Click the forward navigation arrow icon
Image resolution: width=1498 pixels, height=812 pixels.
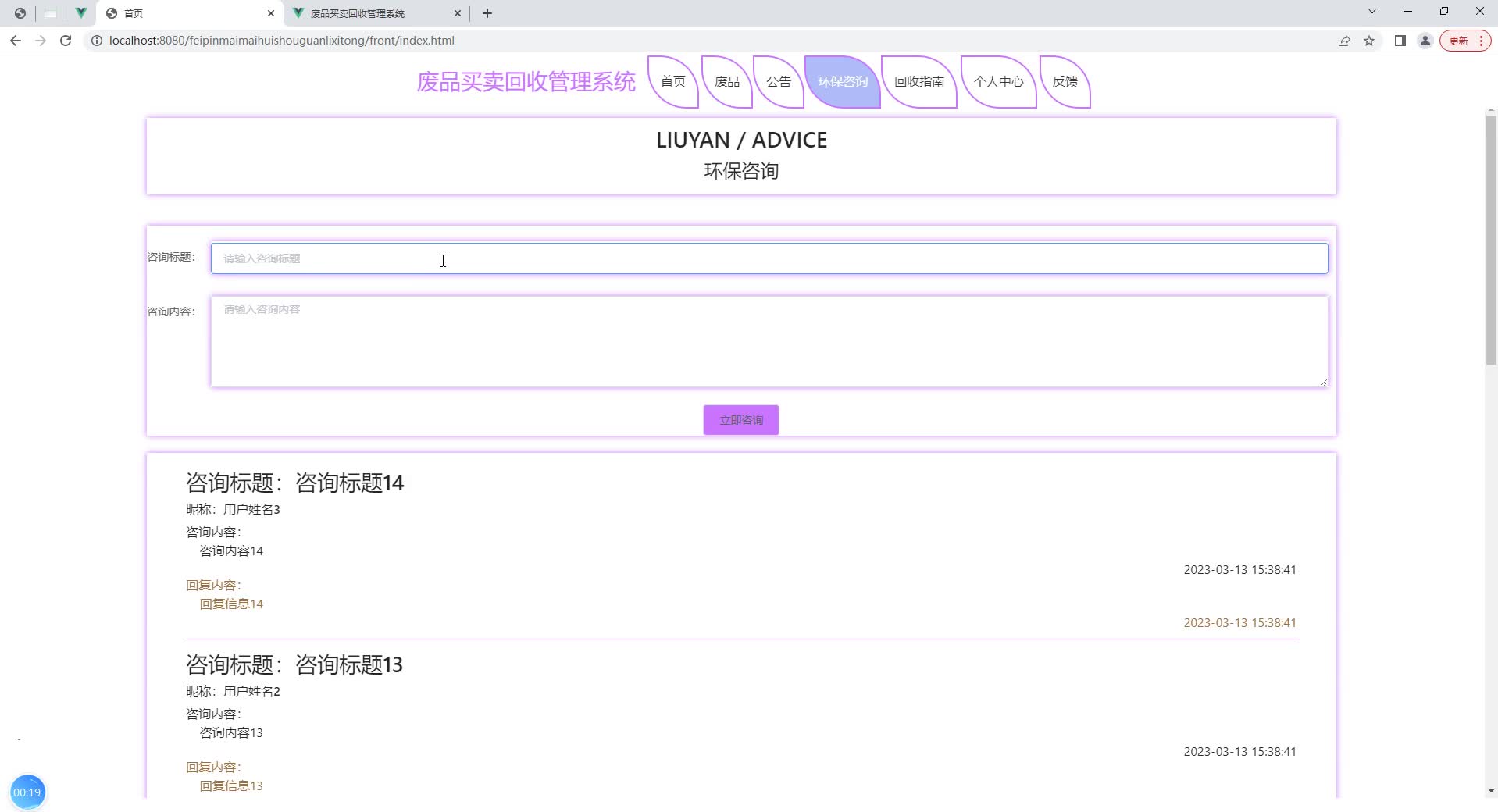[x=41, y=40]
